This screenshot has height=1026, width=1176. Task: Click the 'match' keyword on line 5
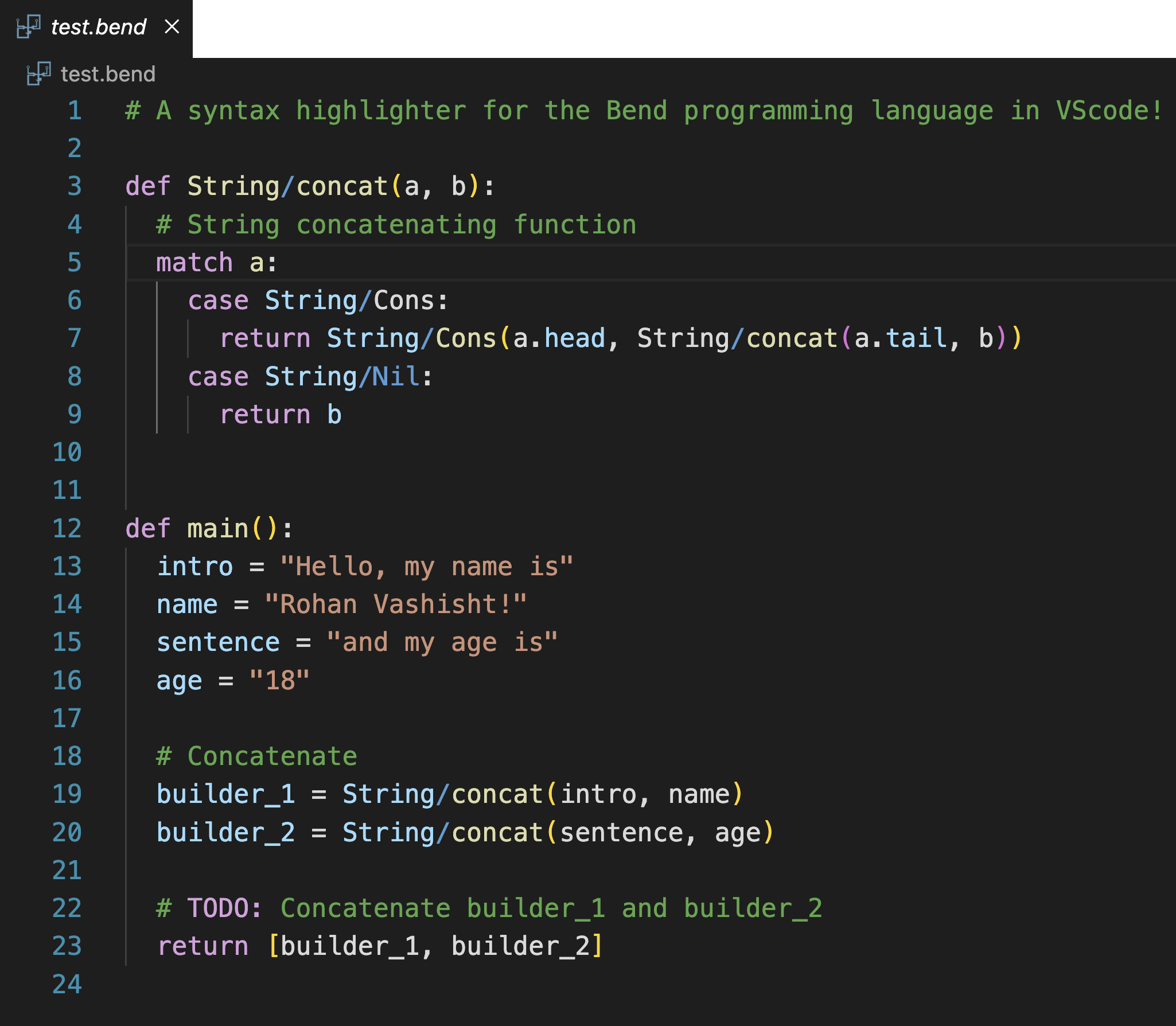pyautogui.click(x=194, y=263)
